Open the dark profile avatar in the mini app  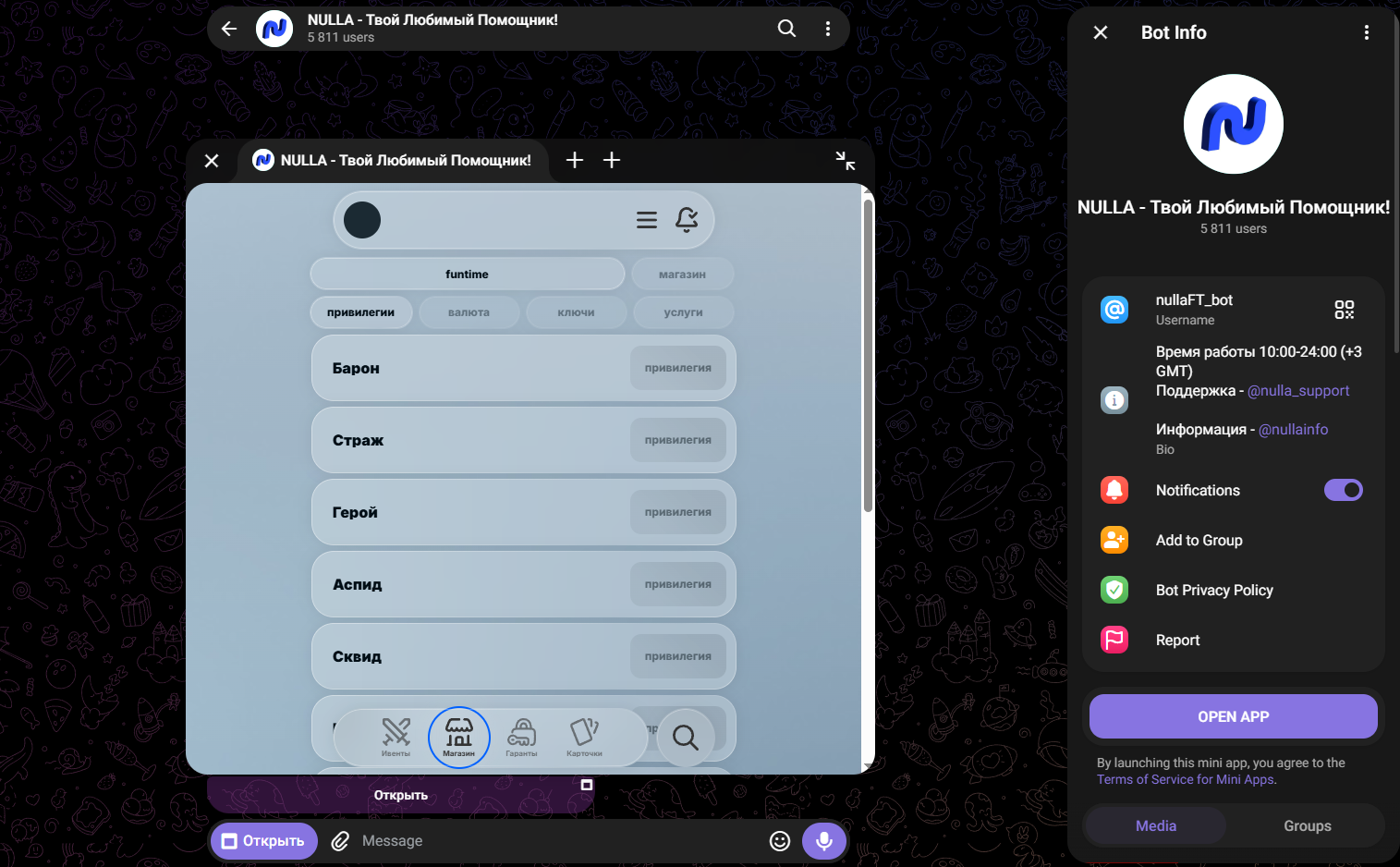[362, 220]
